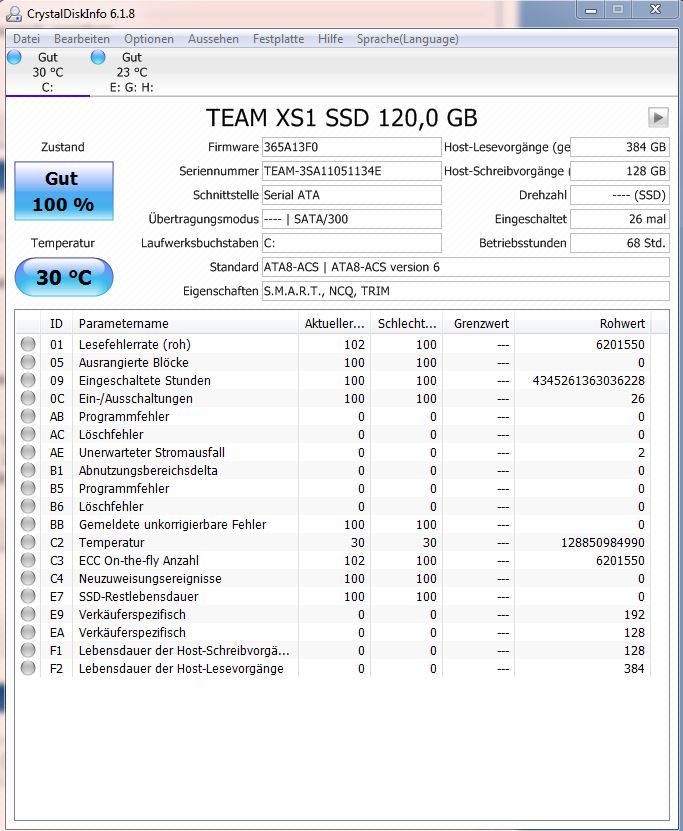Click status icon of F2 Host-Lesevorgänge row
The height and width of the screenshot is (831, 683).
tap(28, 668)
